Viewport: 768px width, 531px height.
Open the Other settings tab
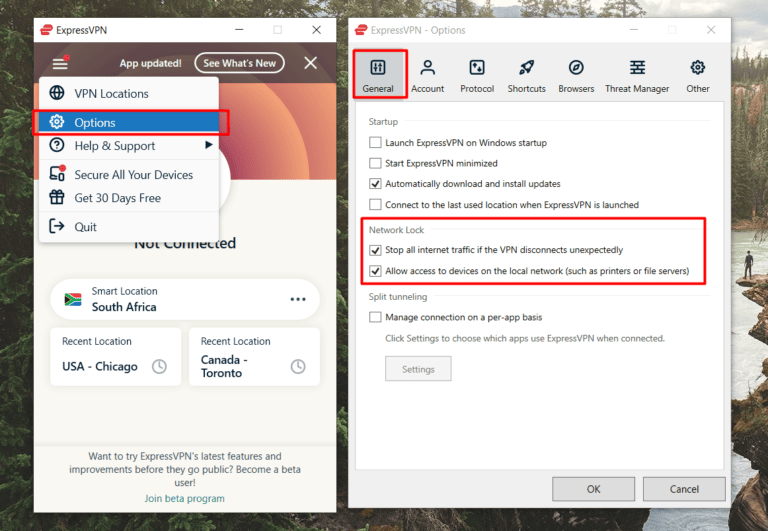coord(697,75)
